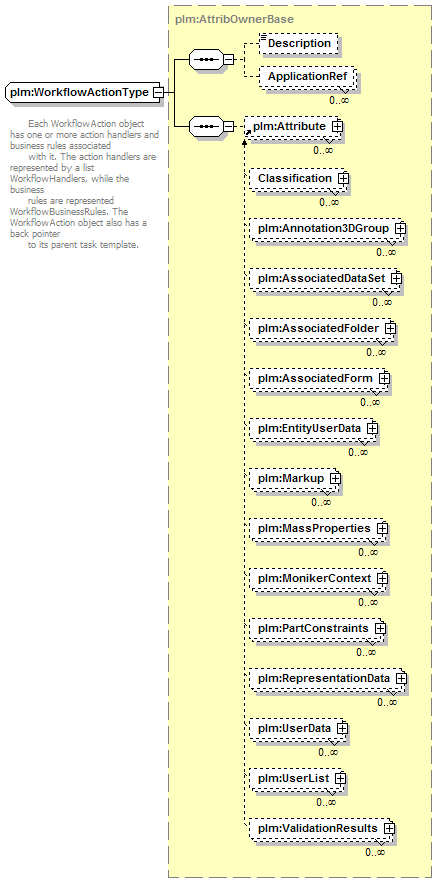The image size is (437, 883).
Task: Open the plm:AttribOwnerBase type label
Action: [x=234, y=19]
